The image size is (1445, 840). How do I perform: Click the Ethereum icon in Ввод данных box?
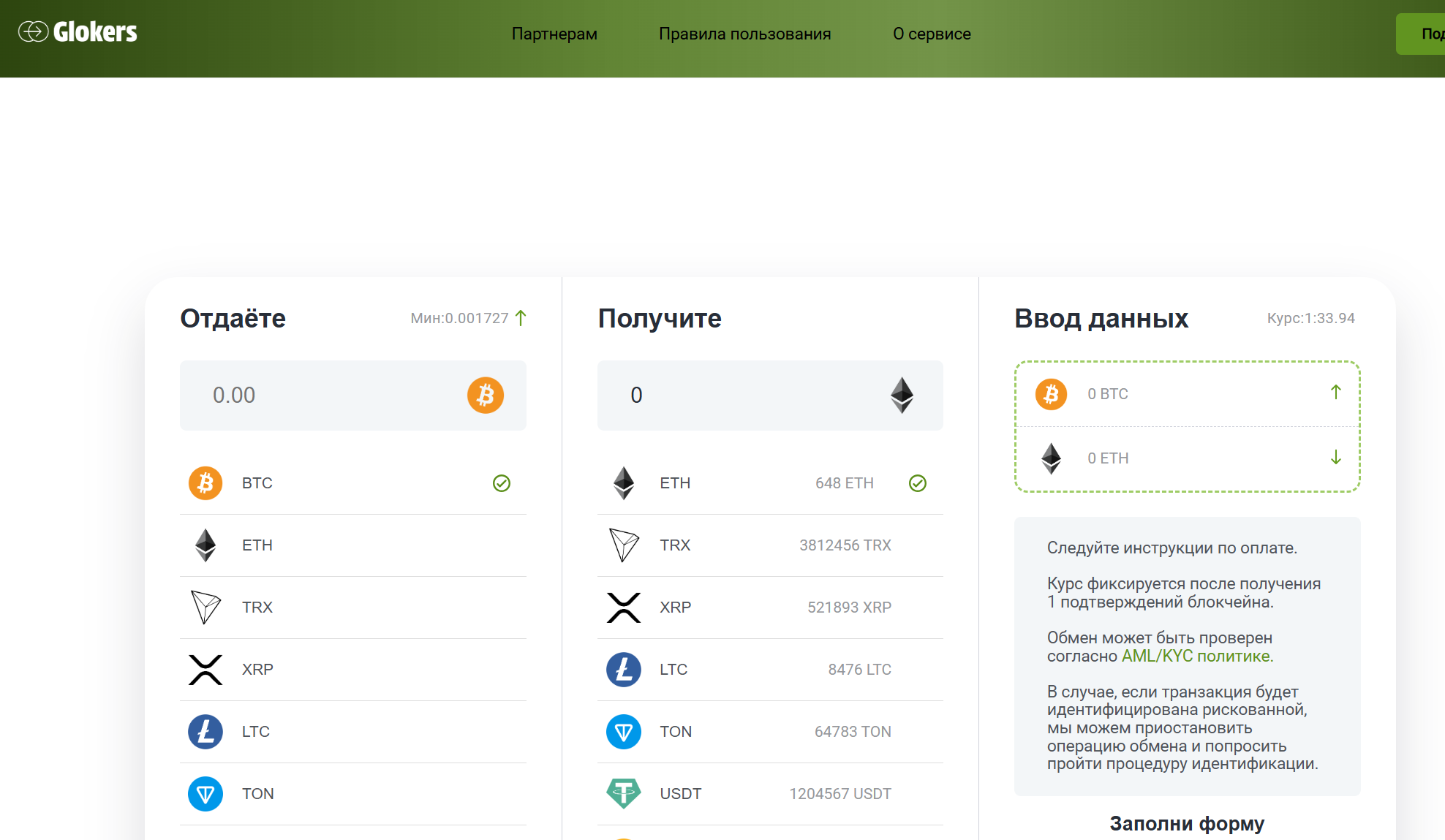tap(1052, 458)
